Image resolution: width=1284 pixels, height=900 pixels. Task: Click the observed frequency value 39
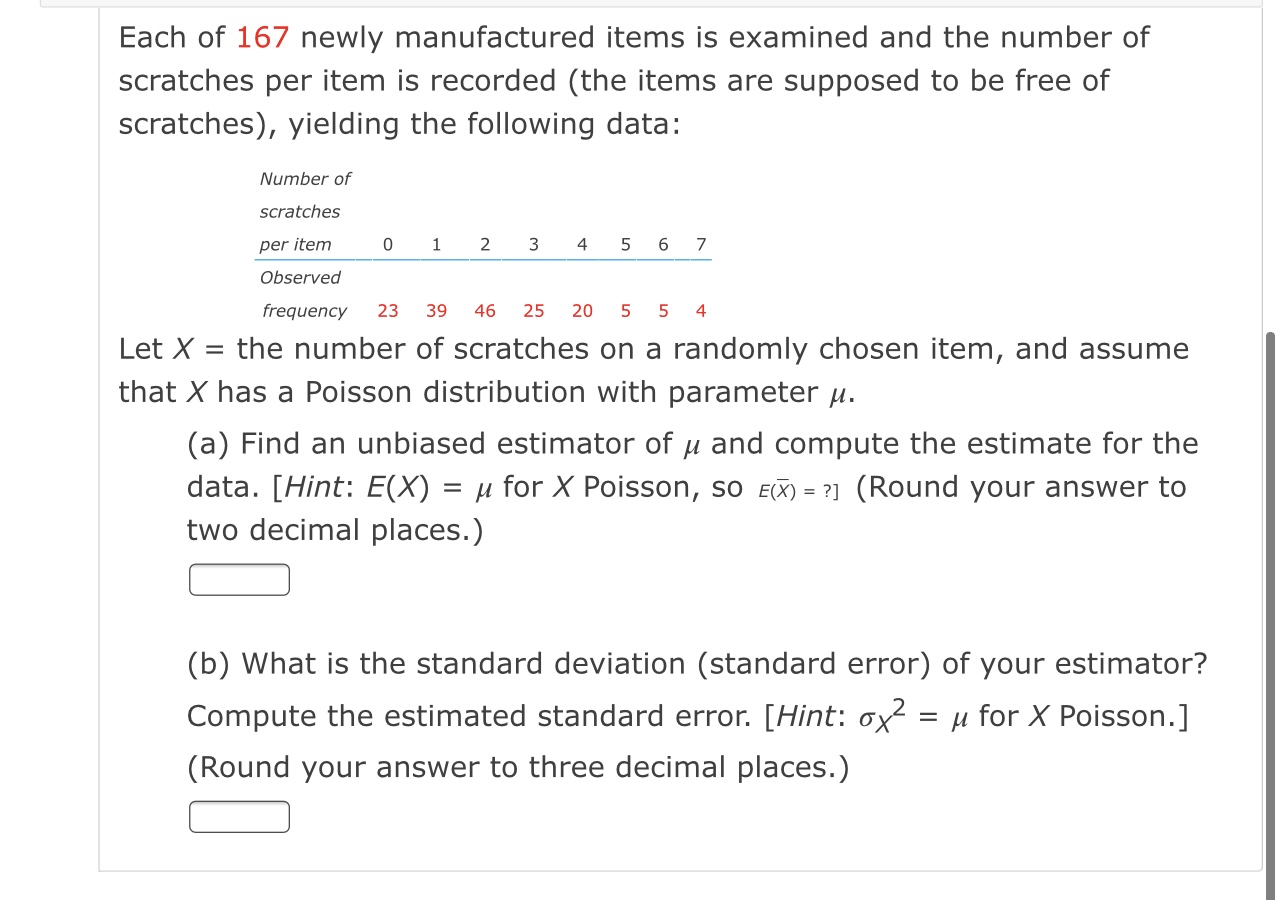click(x=435, y=311)
